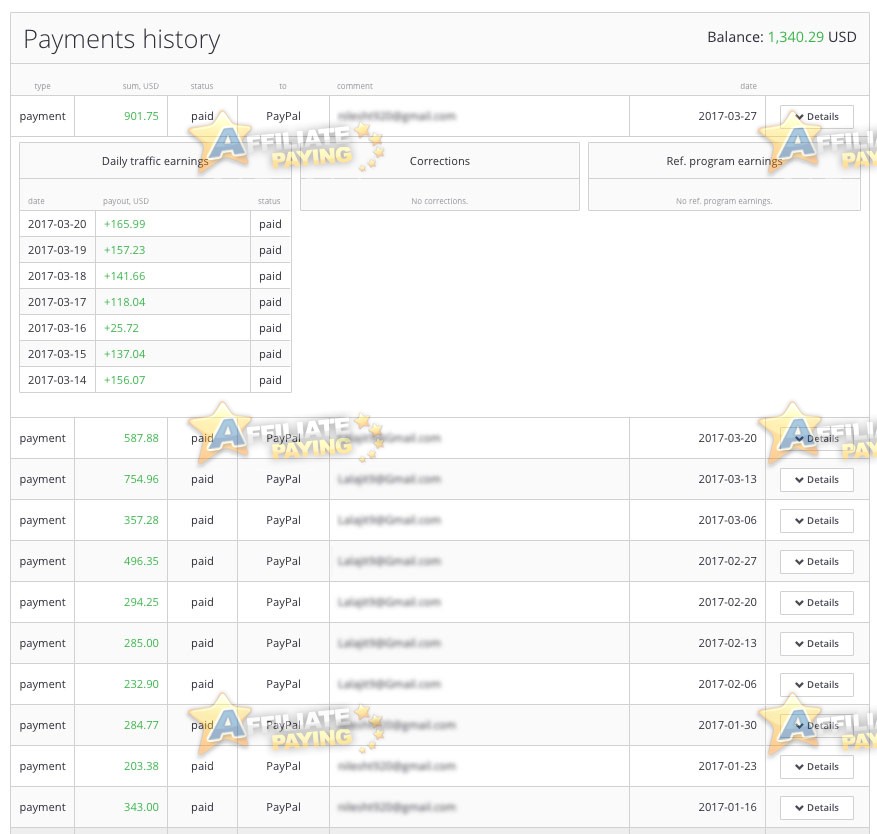Collapse Details for the 2017-03-27 payment
877x834 pixels.
(817, 116)
